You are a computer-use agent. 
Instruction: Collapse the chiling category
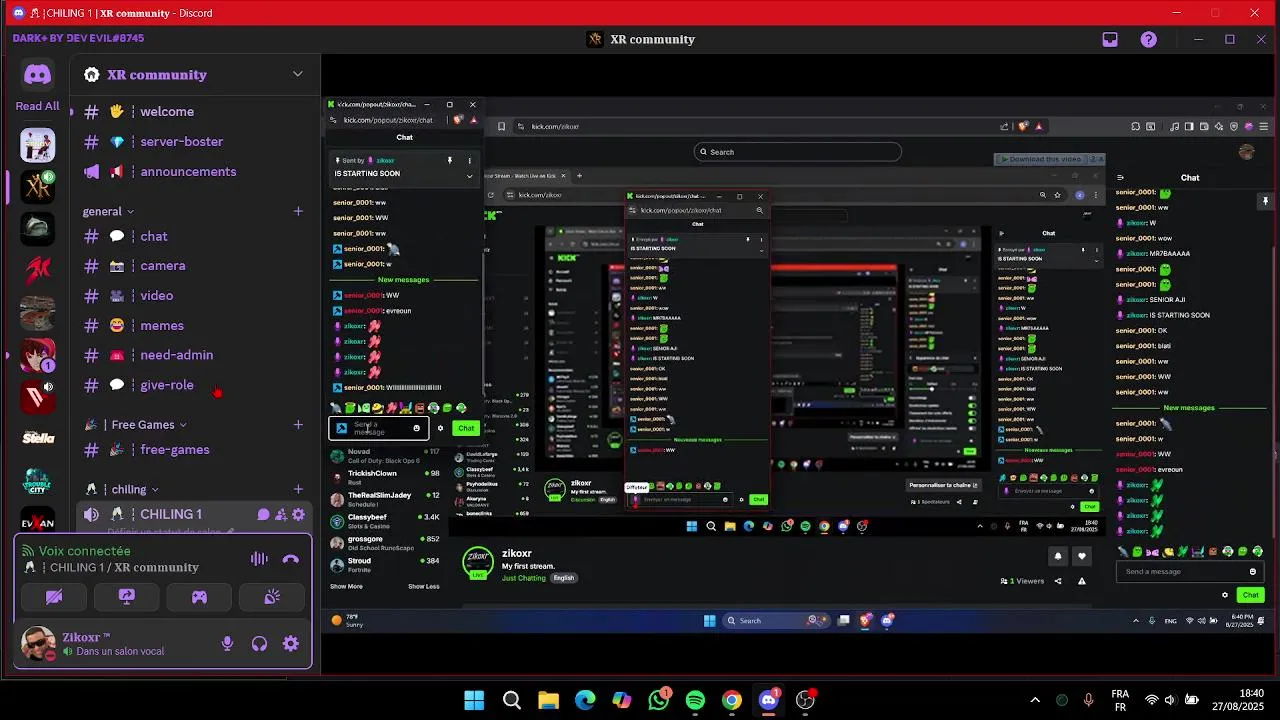coord(122,490)
